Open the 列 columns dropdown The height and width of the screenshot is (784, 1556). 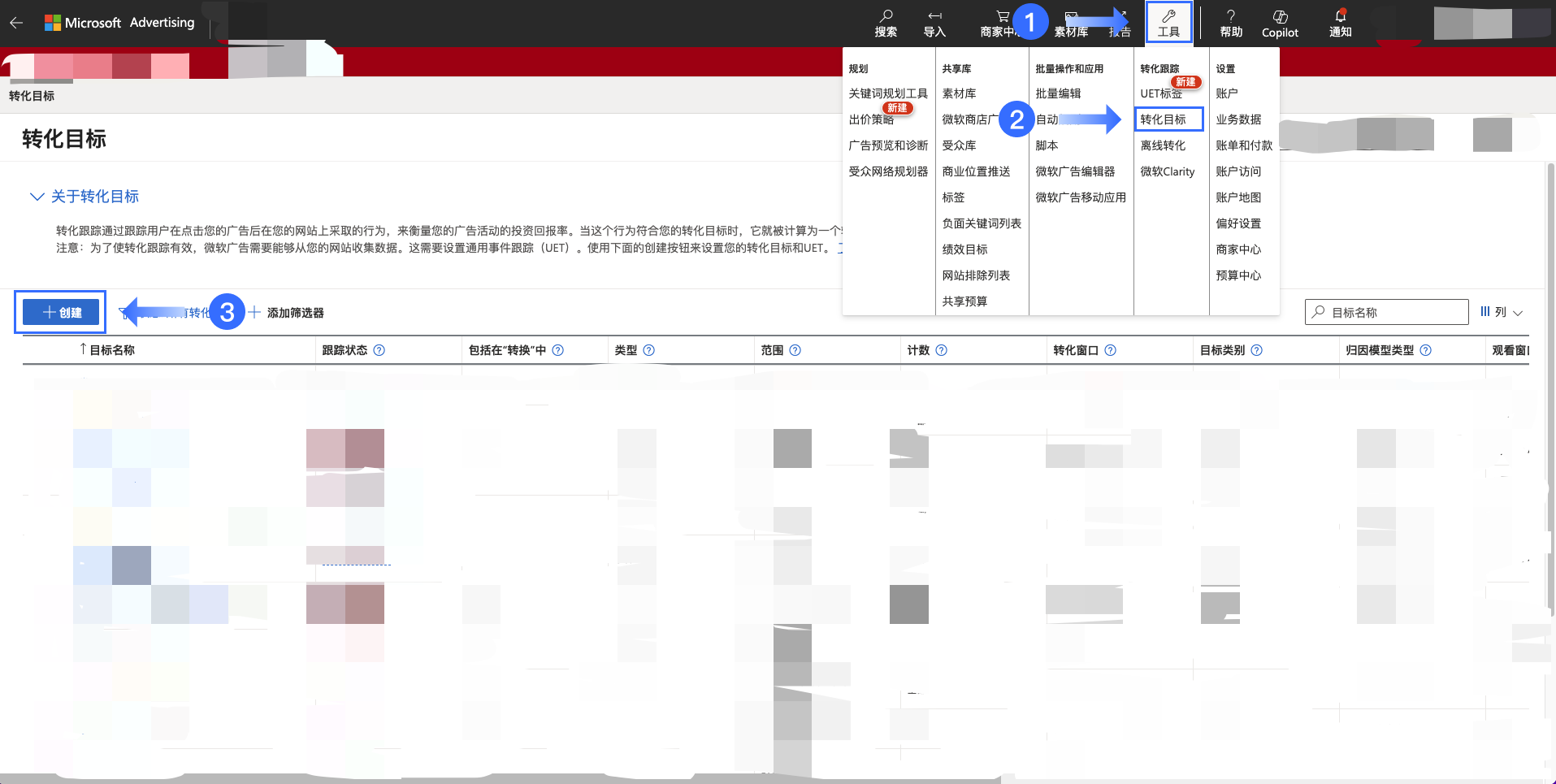(x=1501, y=312)
